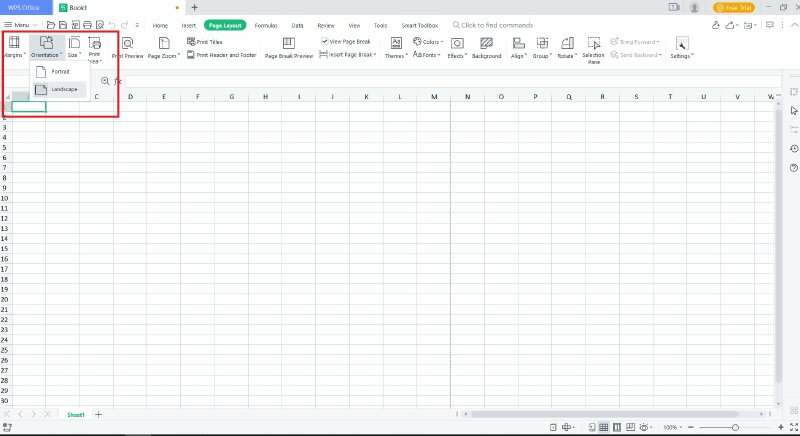
Task: Click the zoom in plus button
Action: 781,427
